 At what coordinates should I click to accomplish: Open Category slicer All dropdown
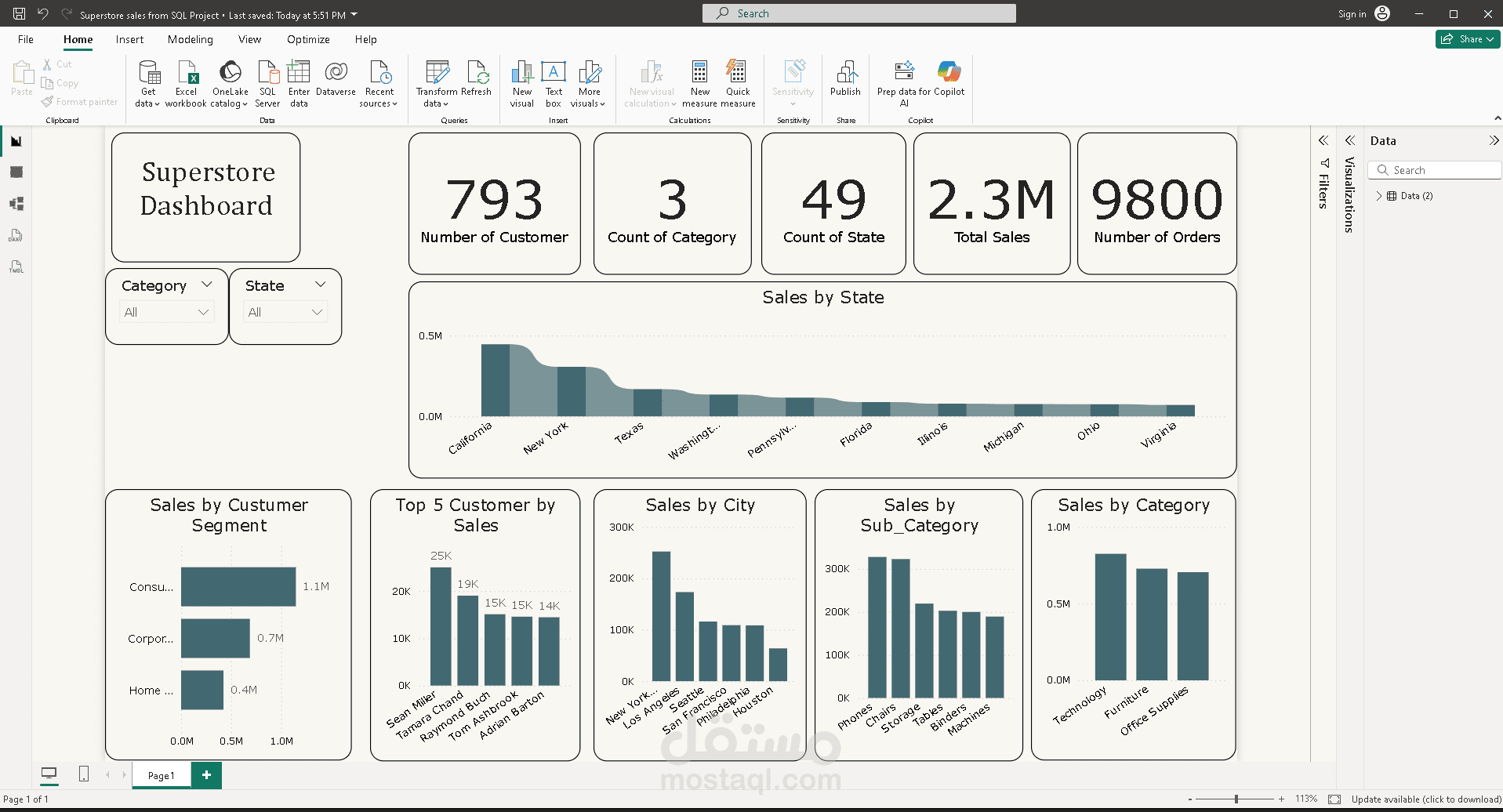[166, 312]
